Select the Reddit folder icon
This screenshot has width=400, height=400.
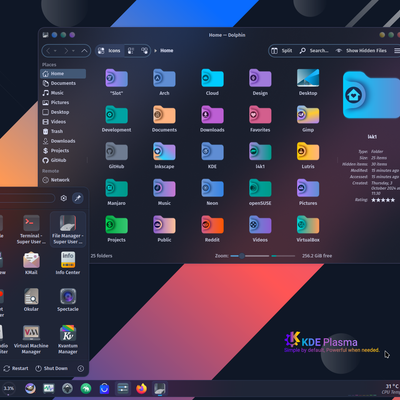(212, 225)
